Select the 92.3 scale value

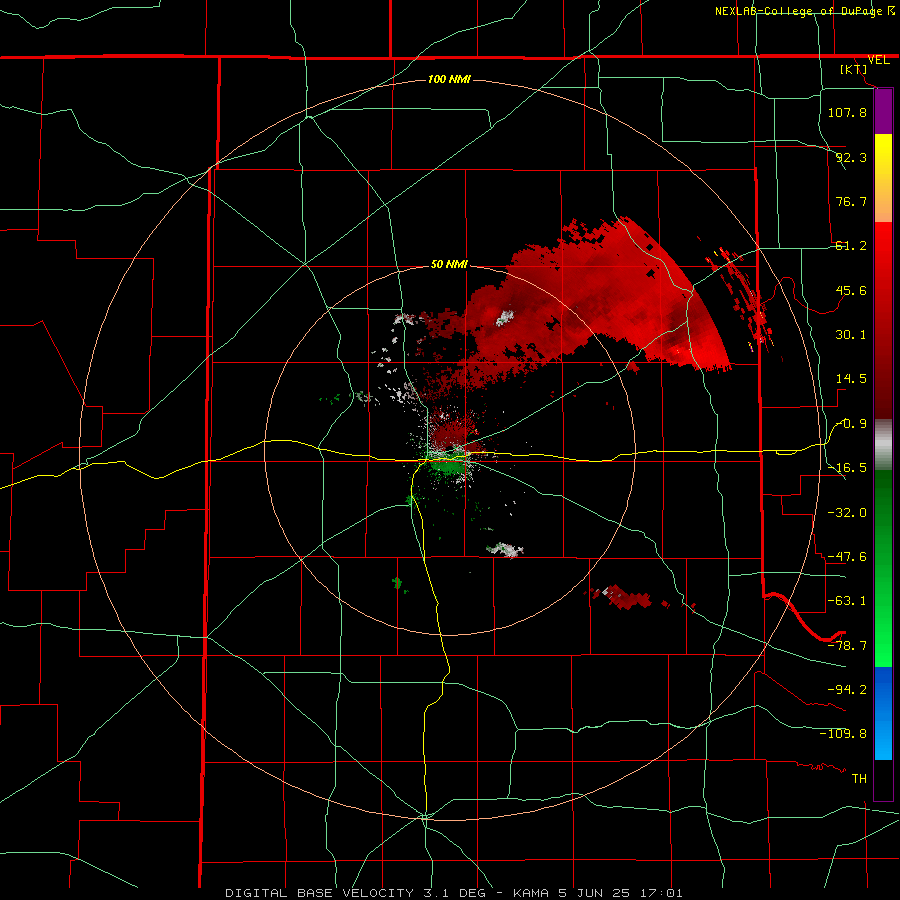851,157
